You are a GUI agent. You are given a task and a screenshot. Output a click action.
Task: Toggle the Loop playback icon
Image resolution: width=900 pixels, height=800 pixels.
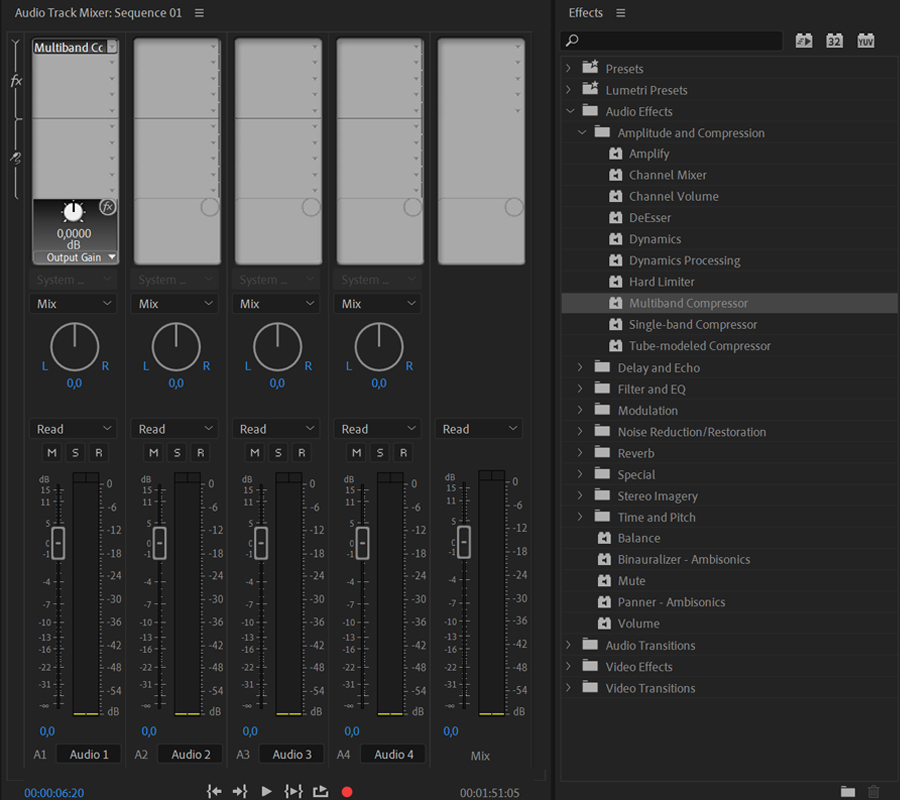tap(320, 791)
